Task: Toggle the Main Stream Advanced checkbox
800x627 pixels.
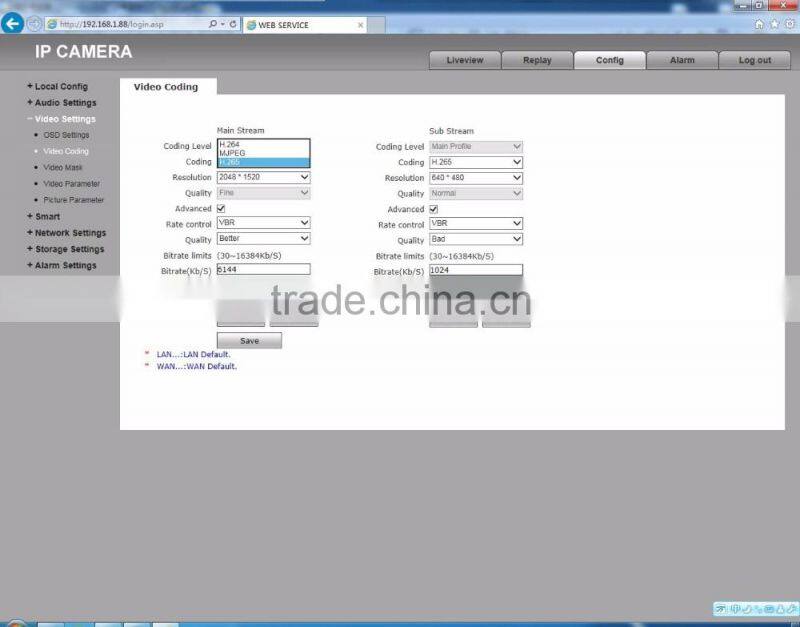Action: click(x=221, y=209)
